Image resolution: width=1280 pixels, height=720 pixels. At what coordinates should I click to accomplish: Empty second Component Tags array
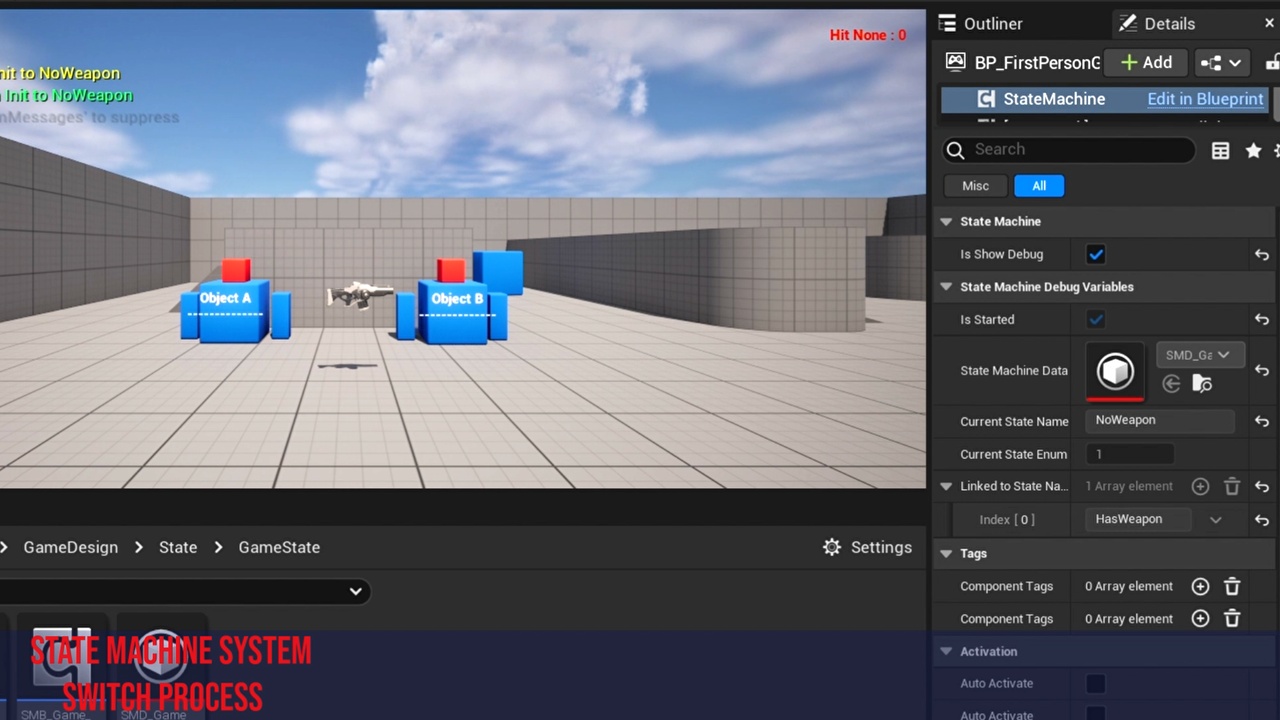(1232, 619)
